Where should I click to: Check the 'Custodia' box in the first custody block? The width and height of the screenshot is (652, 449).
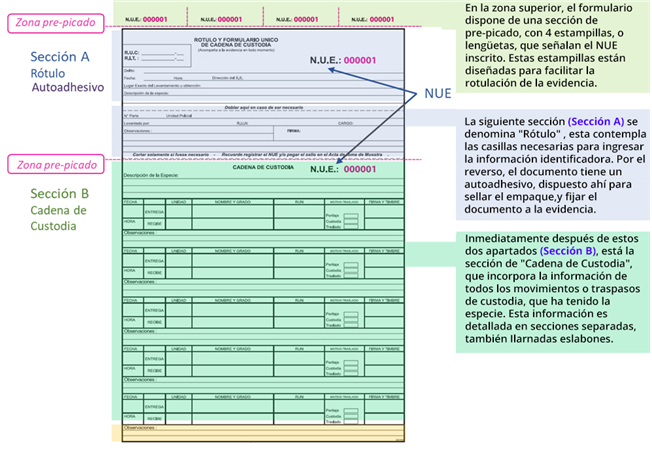pos(351,222)
